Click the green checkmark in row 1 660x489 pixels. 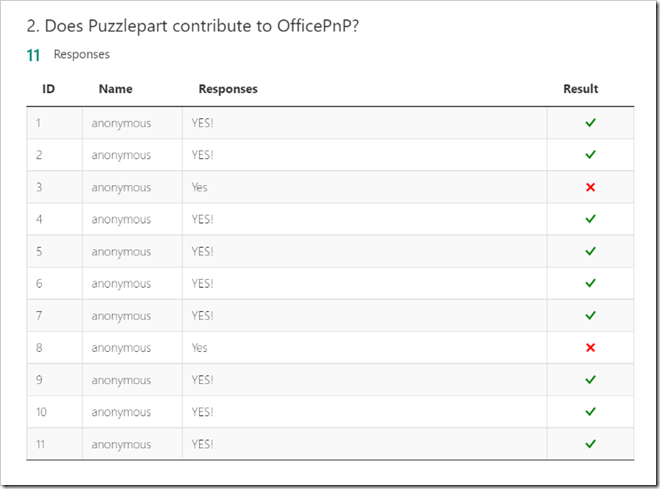(590, 123)
